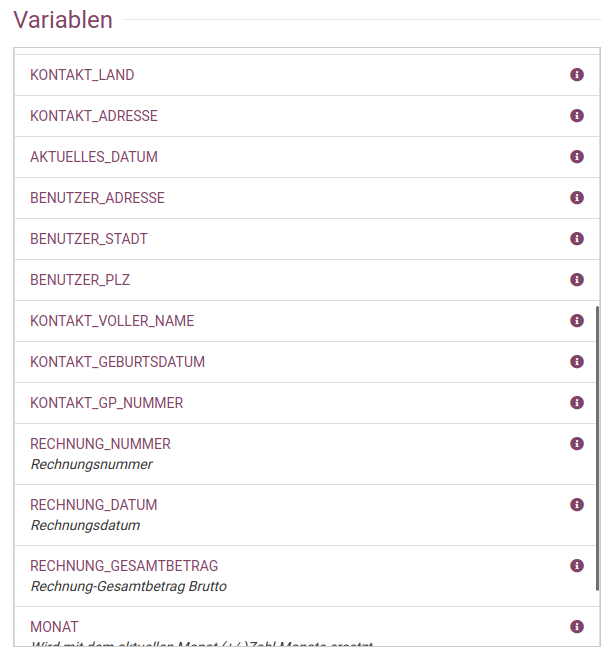
Task: Click the RECHNUNG_GESAMTBETRAG variable name
Action: (124, 566)
